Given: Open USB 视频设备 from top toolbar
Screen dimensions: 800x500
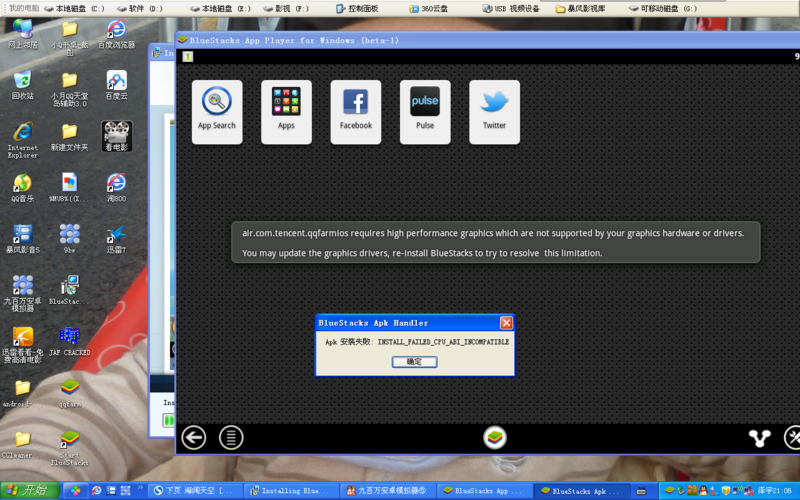Looking at the screenshot, I should 511,8.
